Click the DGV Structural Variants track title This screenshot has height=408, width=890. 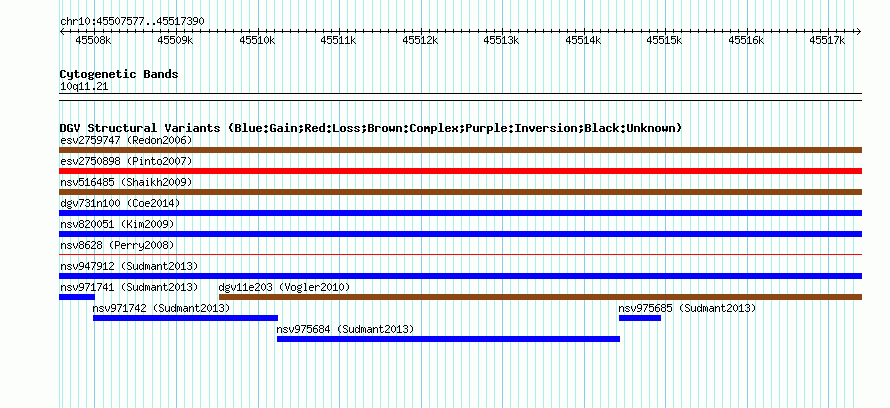tap(371, 128)
